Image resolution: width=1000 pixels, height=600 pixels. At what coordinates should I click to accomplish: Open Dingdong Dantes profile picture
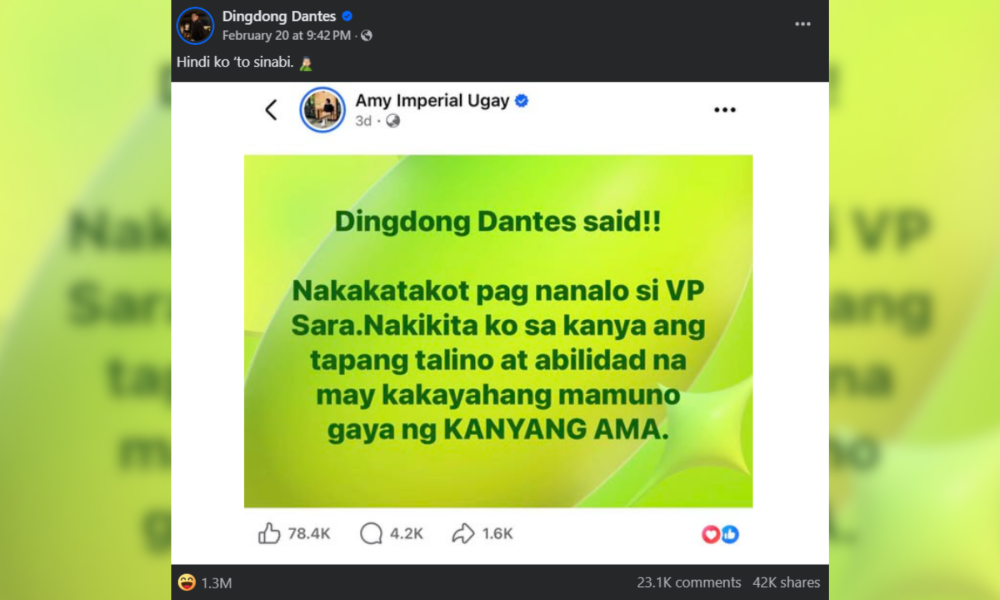[x=195, y=26]
